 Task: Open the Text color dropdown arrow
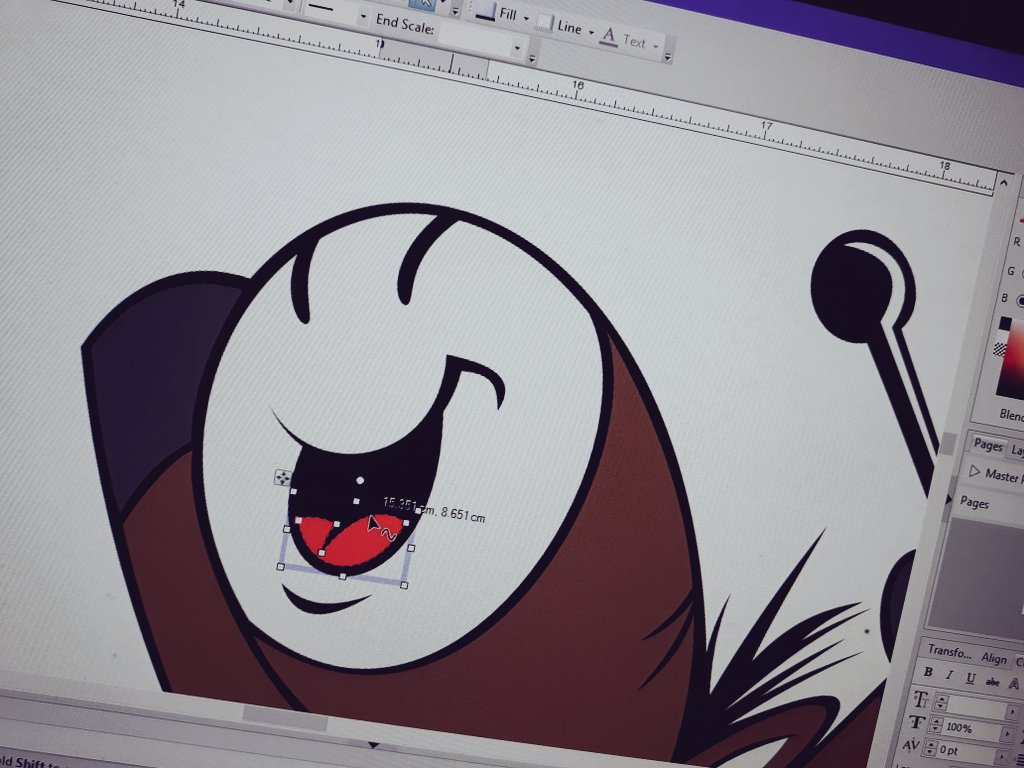(x=655, y=46)
